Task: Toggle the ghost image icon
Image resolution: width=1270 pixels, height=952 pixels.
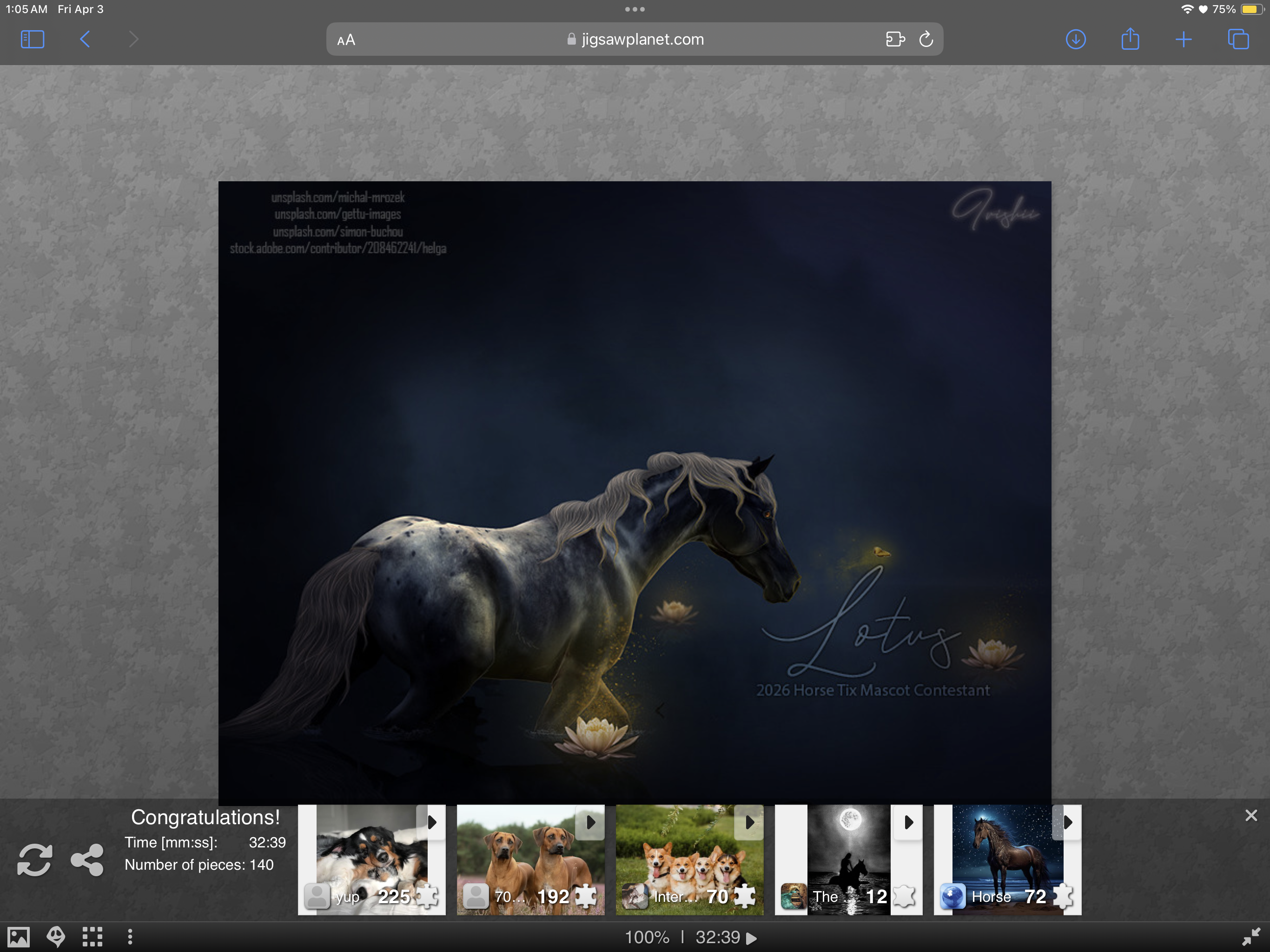Action: (56, 937)
